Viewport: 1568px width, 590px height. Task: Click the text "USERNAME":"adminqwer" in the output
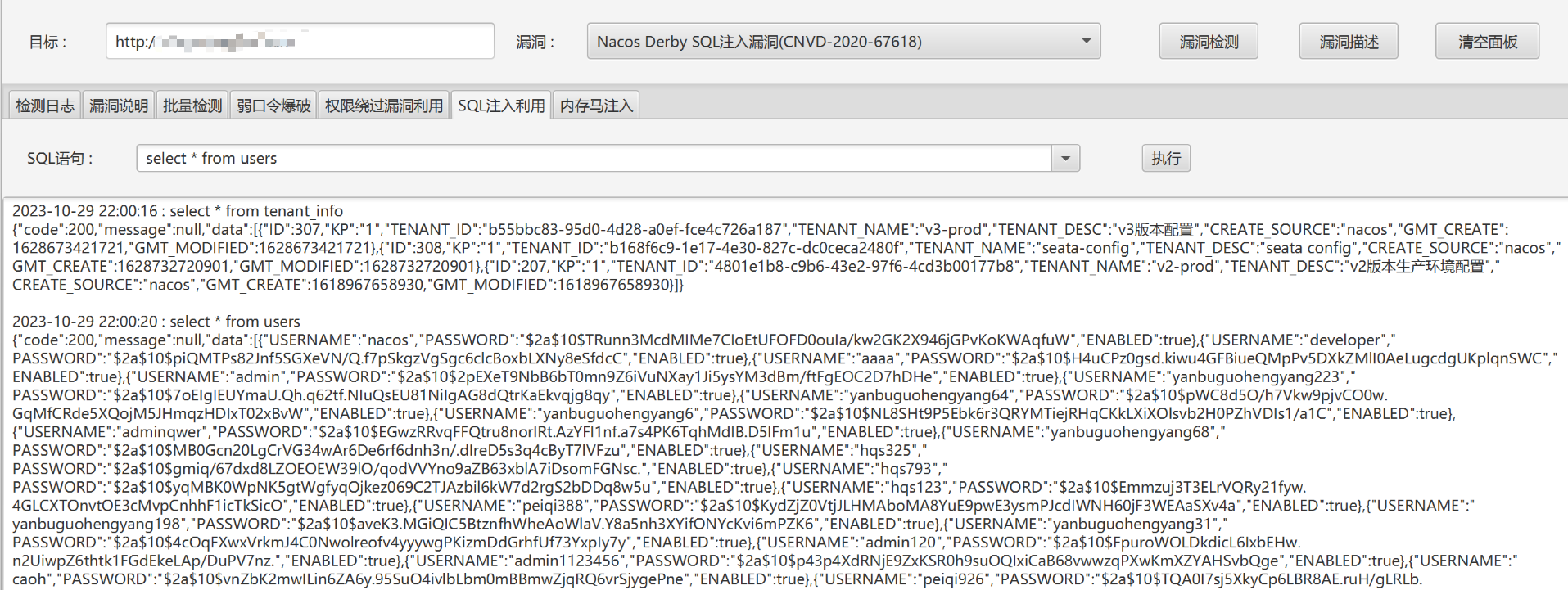[111, 432]
